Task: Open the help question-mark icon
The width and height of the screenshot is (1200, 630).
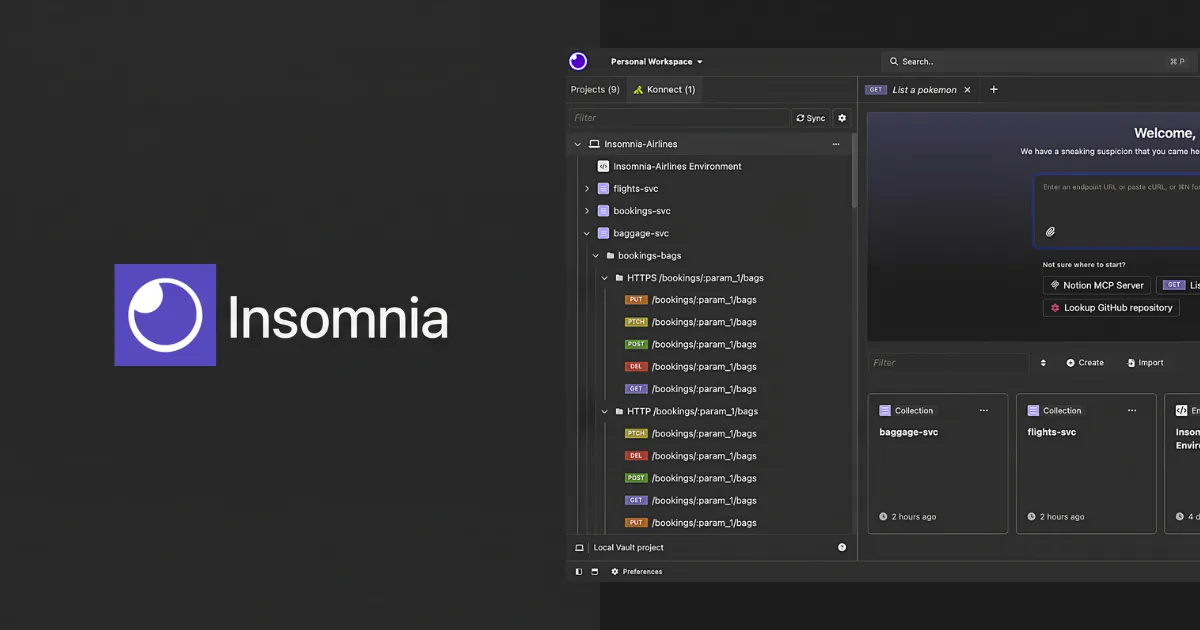Action: (842, 547)
